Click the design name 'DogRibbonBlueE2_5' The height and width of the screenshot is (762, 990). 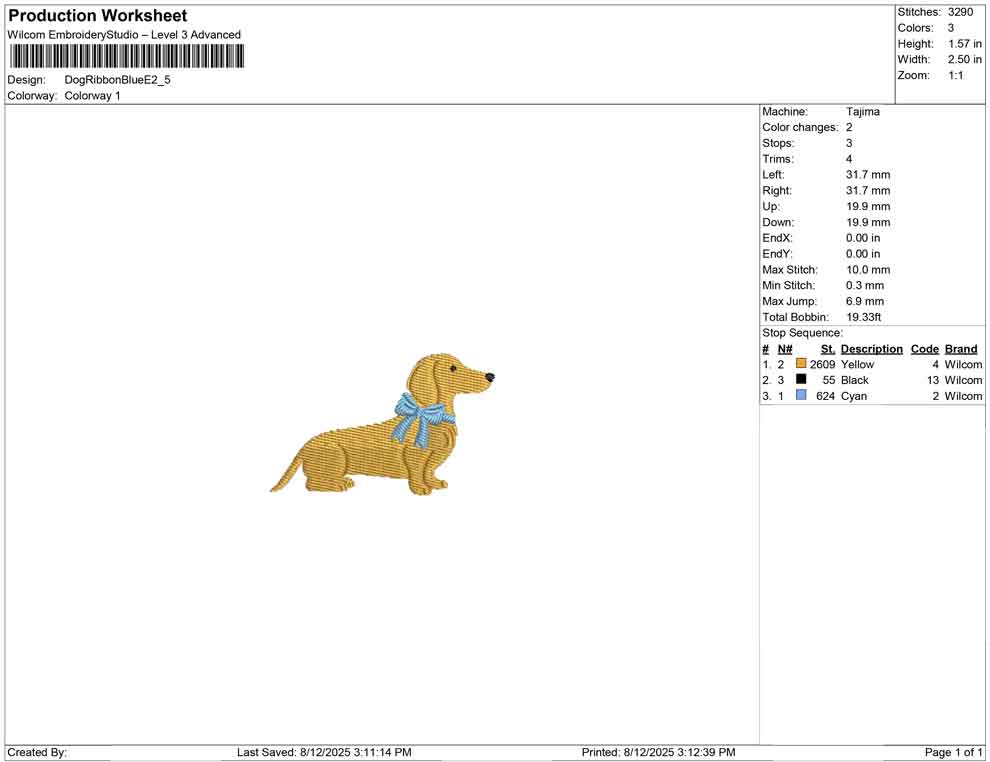[117, 80]
